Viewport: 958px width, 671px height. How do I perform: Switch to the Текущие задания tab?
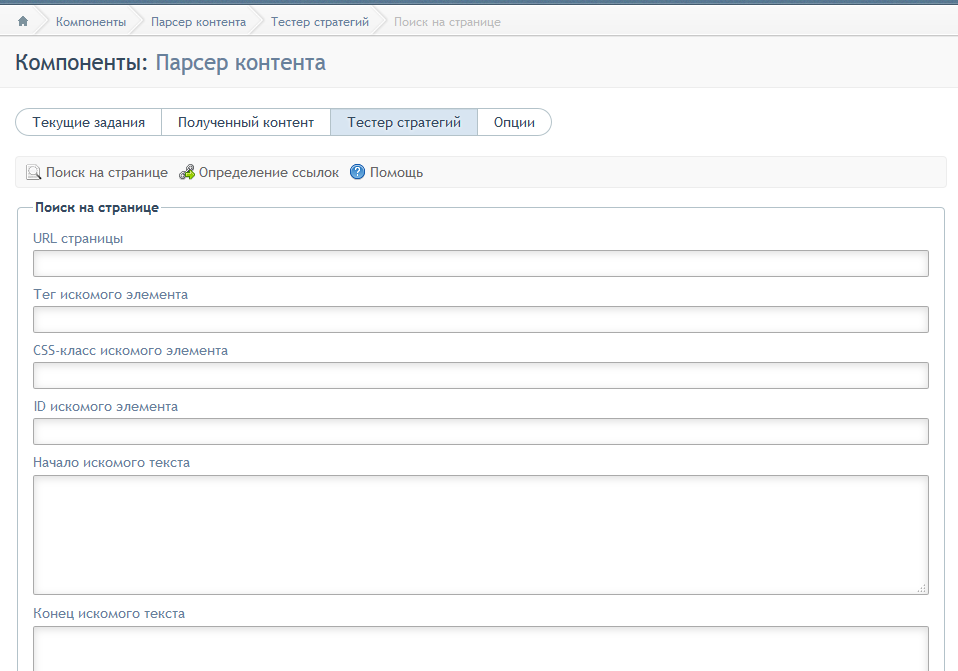[x=89, y=122]
